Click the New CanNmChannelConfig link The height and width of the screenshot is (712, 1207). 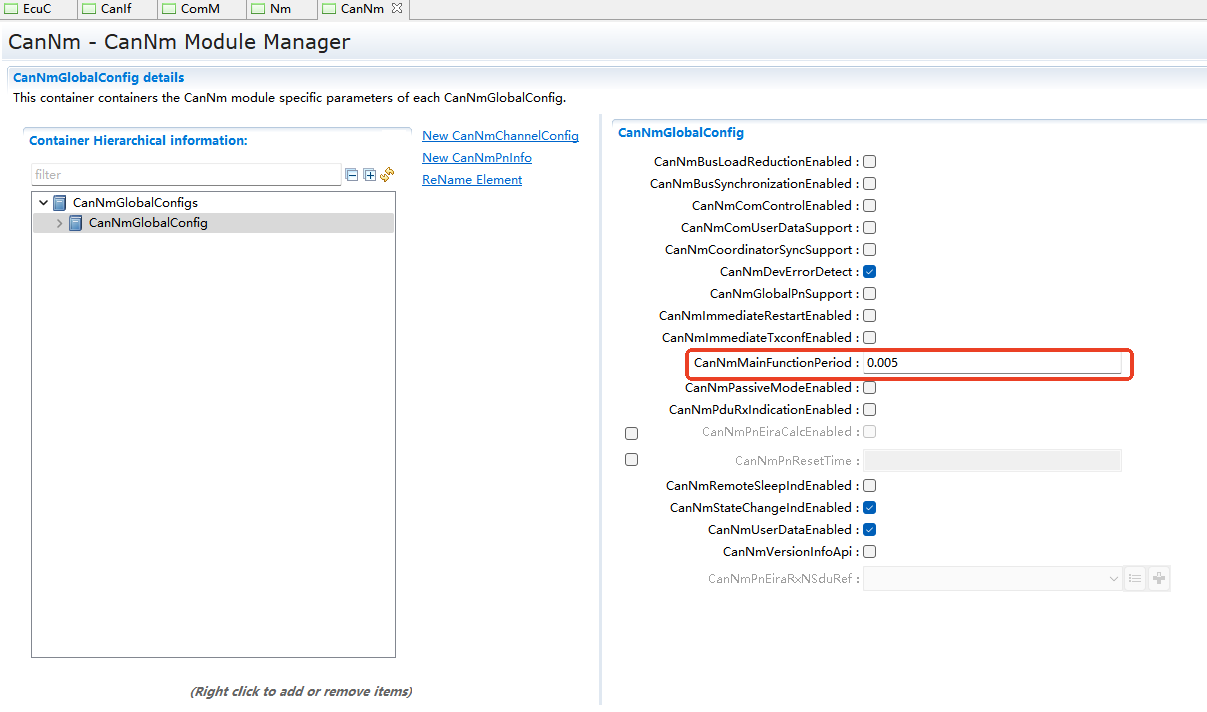coord(500,136)
